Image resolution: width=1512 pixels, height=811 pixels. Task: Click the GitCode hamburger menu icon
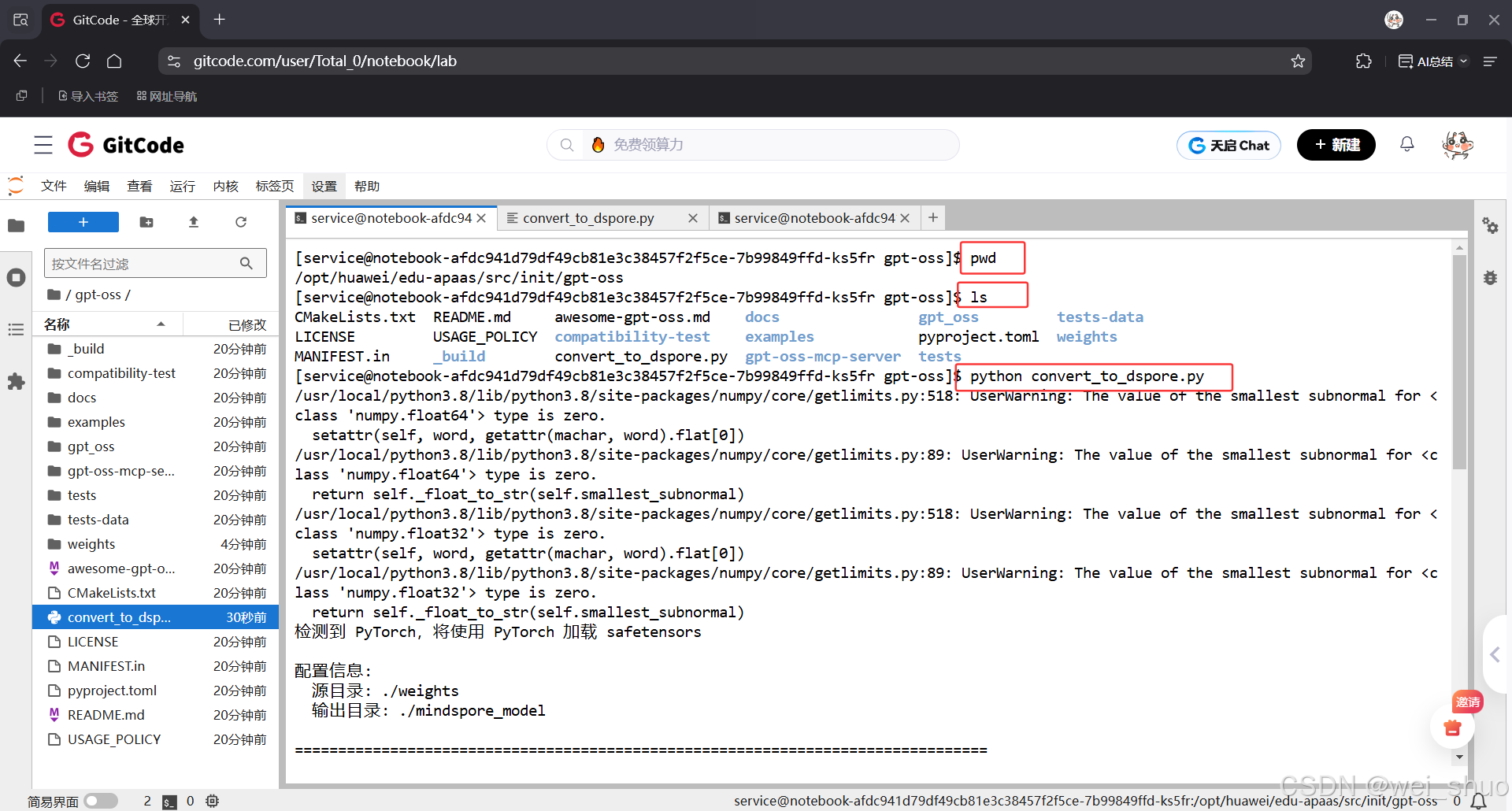pyautogui.click(x=43, y=145)
